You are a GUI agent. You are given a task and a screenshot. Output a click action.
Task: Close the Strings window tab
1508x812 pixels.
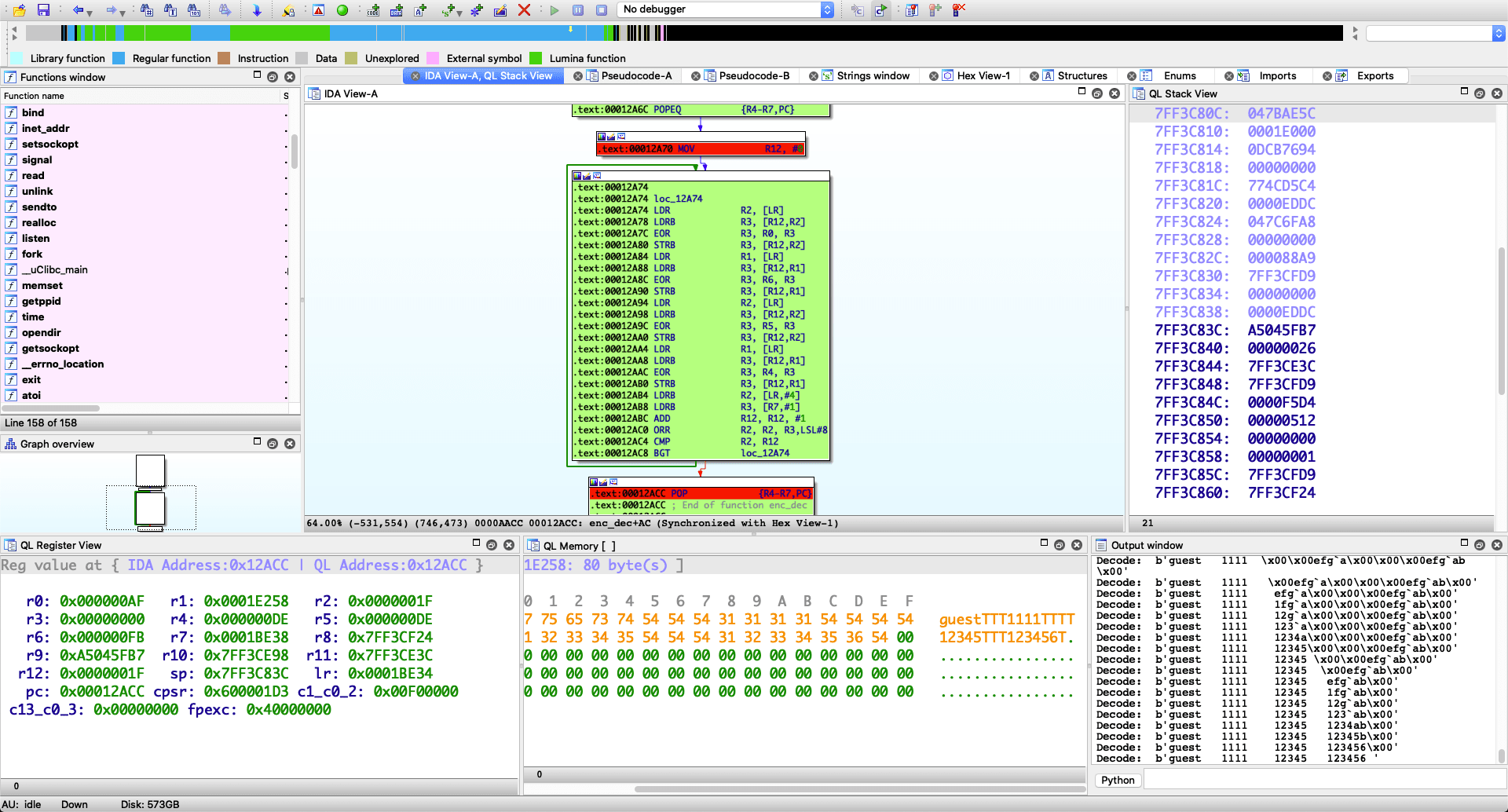(x=814, y=76)
